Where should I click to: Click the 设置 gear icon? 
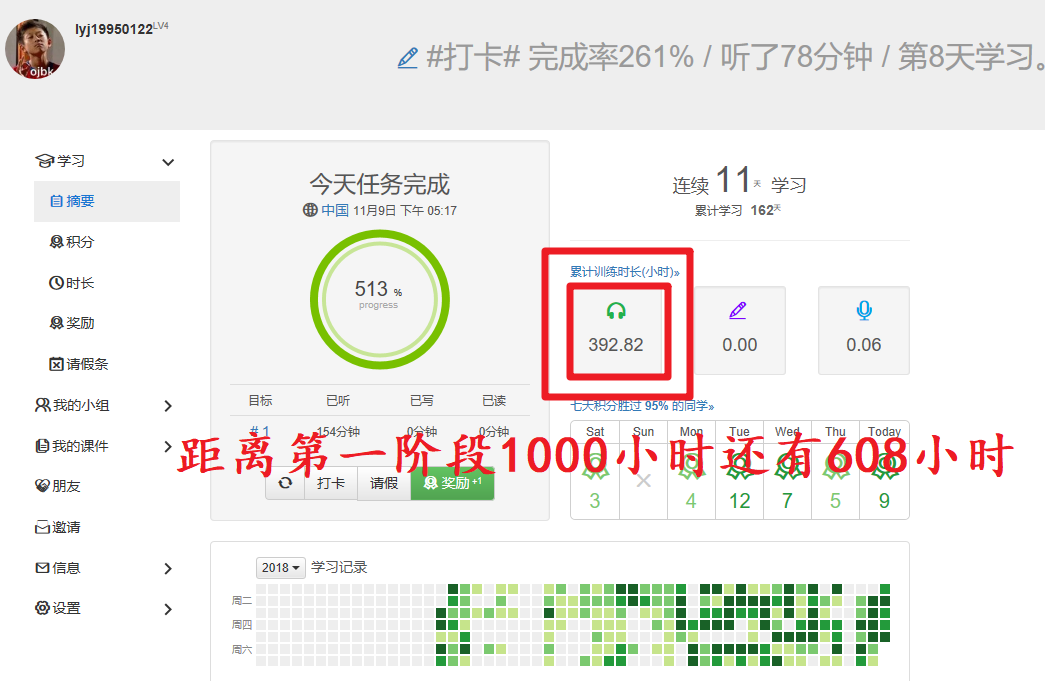tap(43, 608)
